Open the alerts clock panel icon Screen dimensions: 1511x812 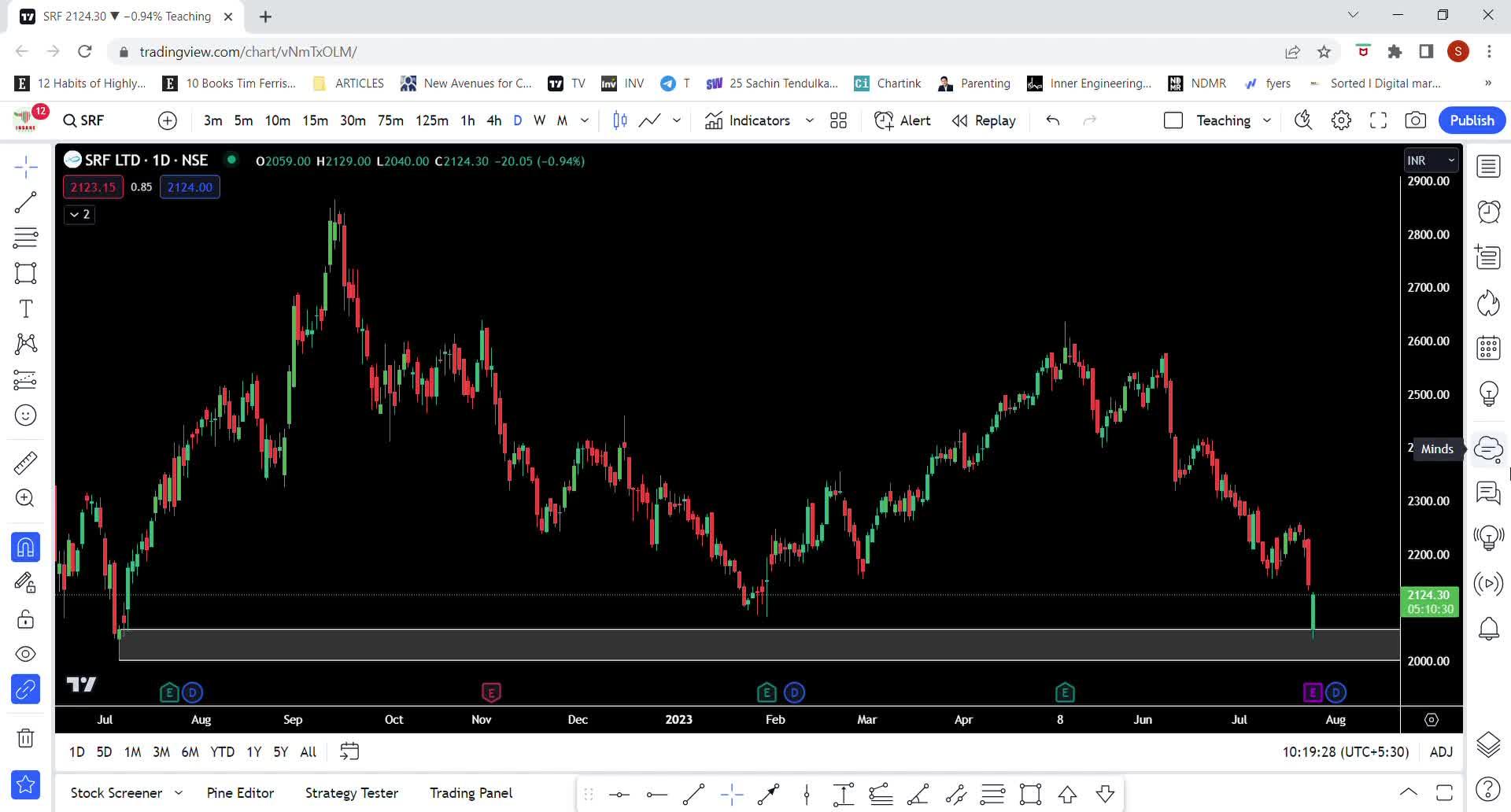[1488, 212]
